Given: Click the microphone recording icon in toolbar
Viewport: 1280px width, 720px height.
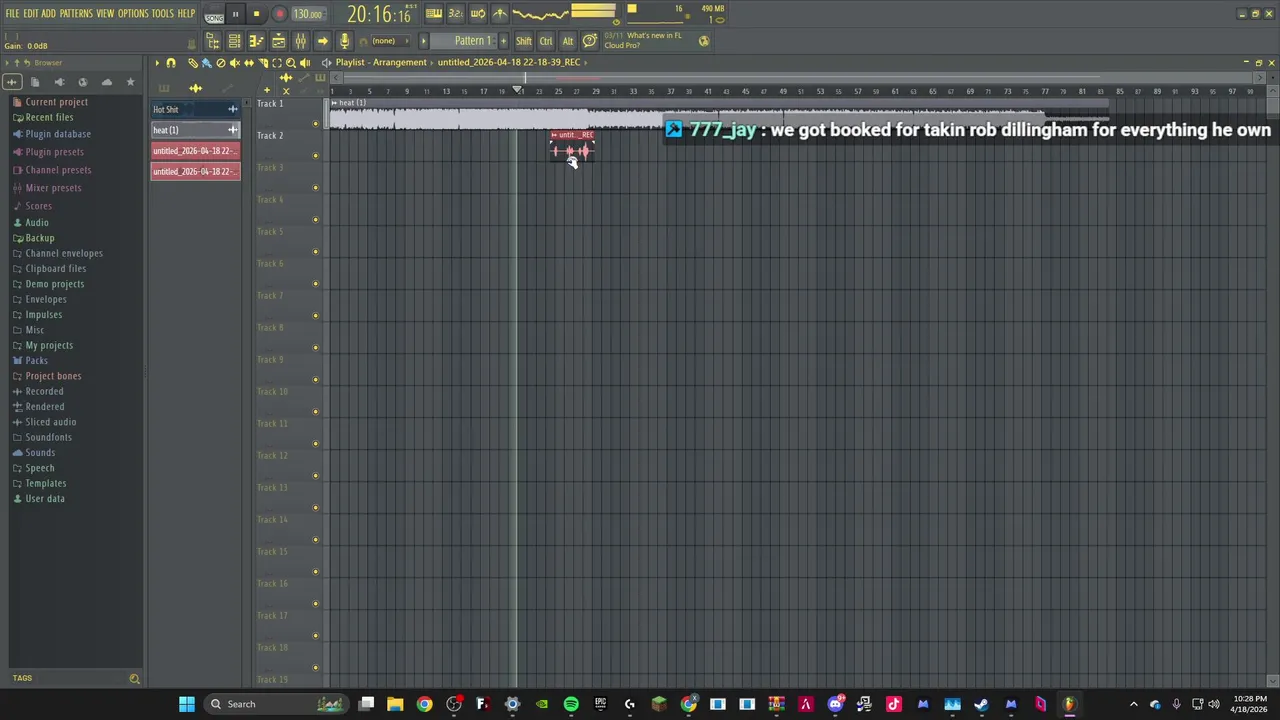Looking at the screenshot, I should [344, 41].
